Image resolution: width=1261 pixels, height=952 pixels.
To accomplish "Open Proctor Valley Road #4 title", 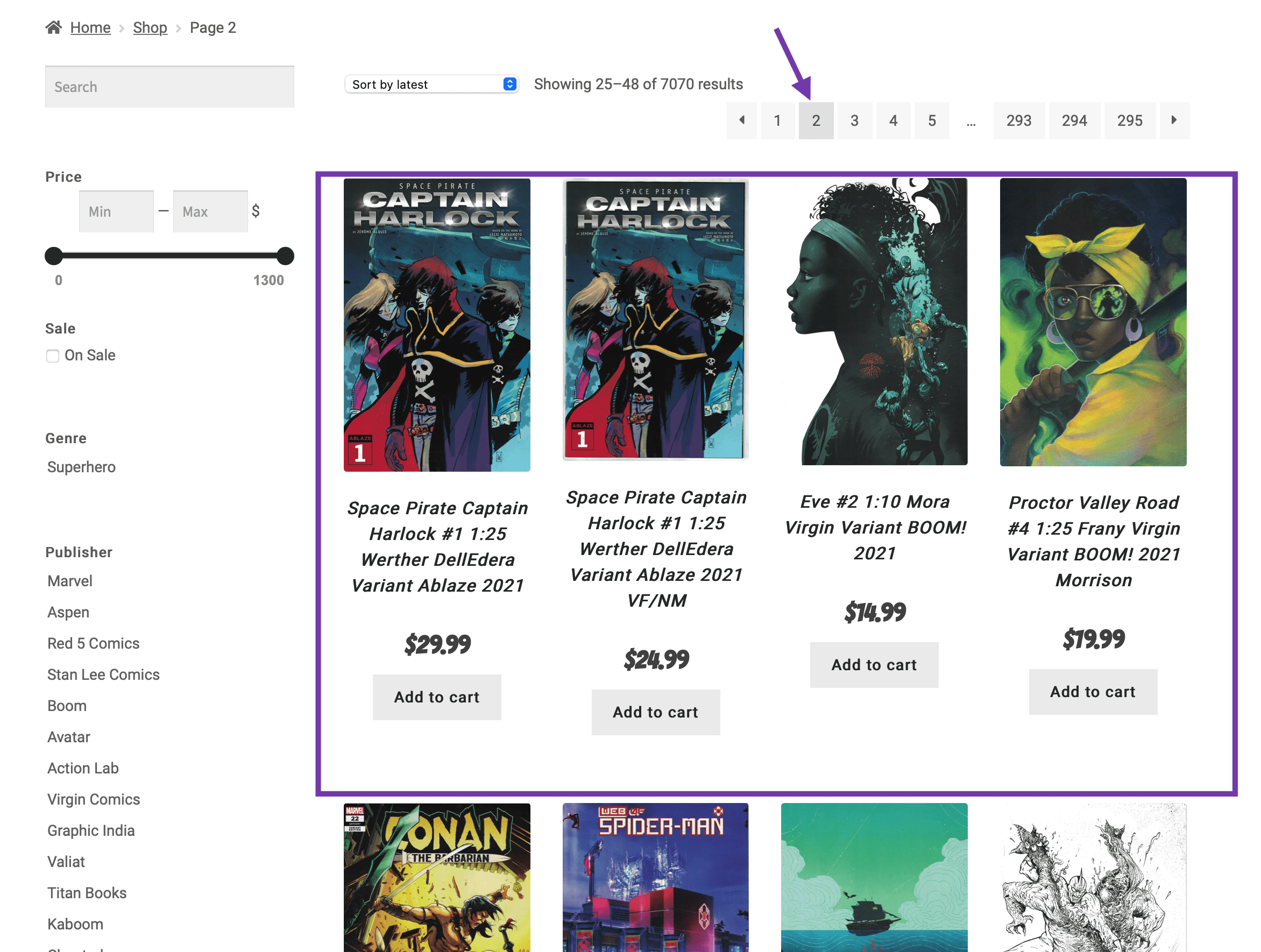I will click(x=1093, y=541).
